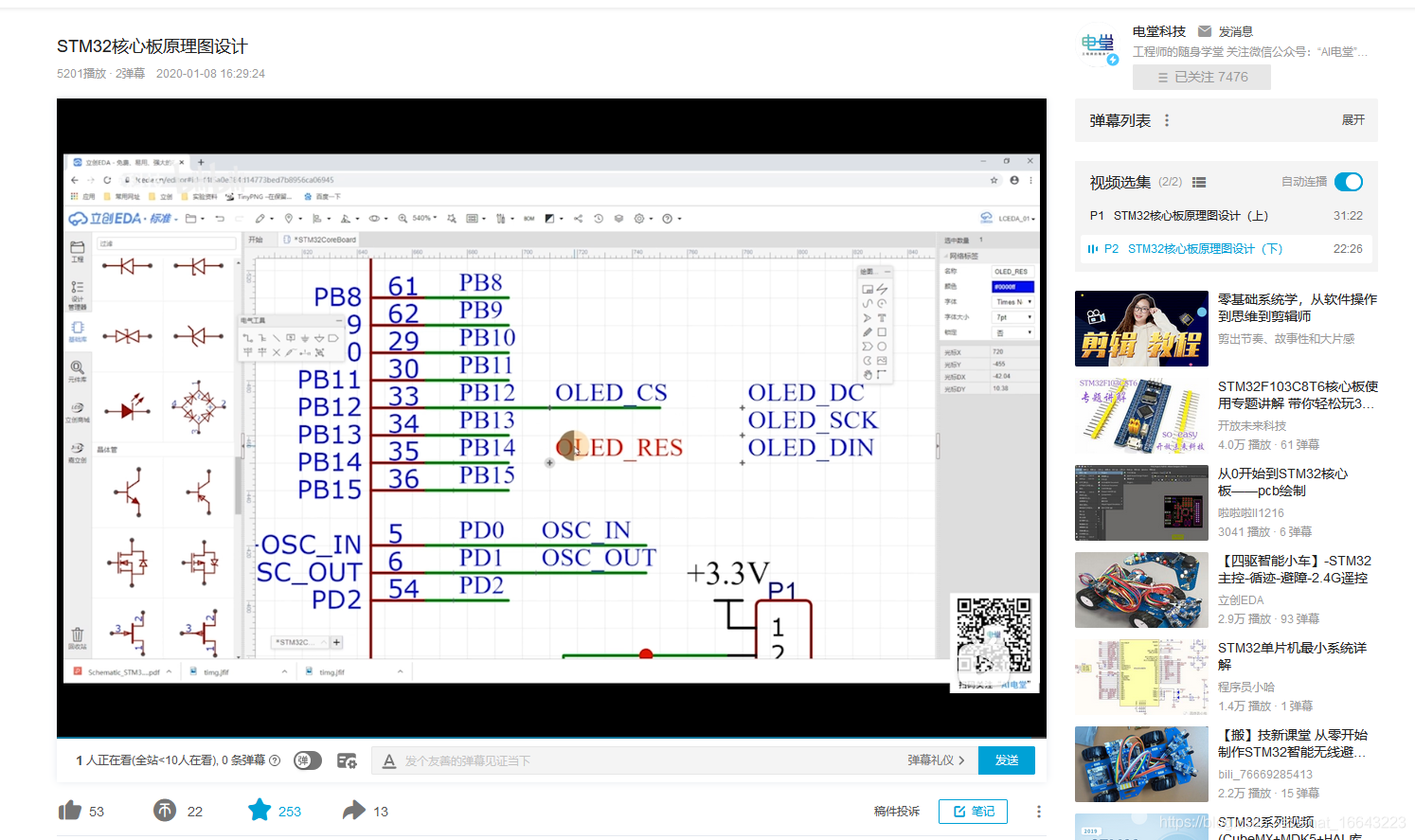Open title STM32单片机最小系统详解

point(1292,656)
